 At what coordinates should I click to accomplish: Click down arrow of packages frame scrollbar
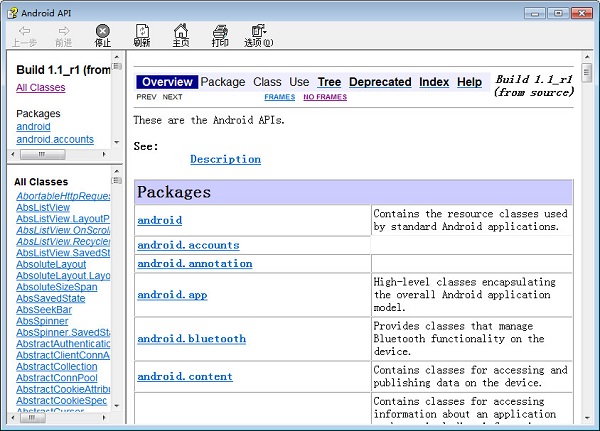[x=117, y=142]
